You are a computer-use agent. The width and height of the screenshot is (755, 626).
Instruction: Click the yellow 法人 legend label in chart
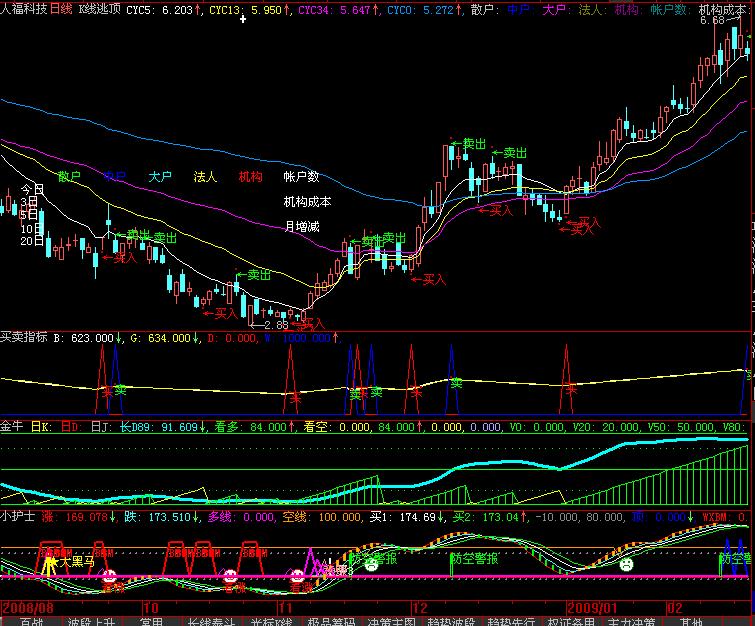(205, 177)
